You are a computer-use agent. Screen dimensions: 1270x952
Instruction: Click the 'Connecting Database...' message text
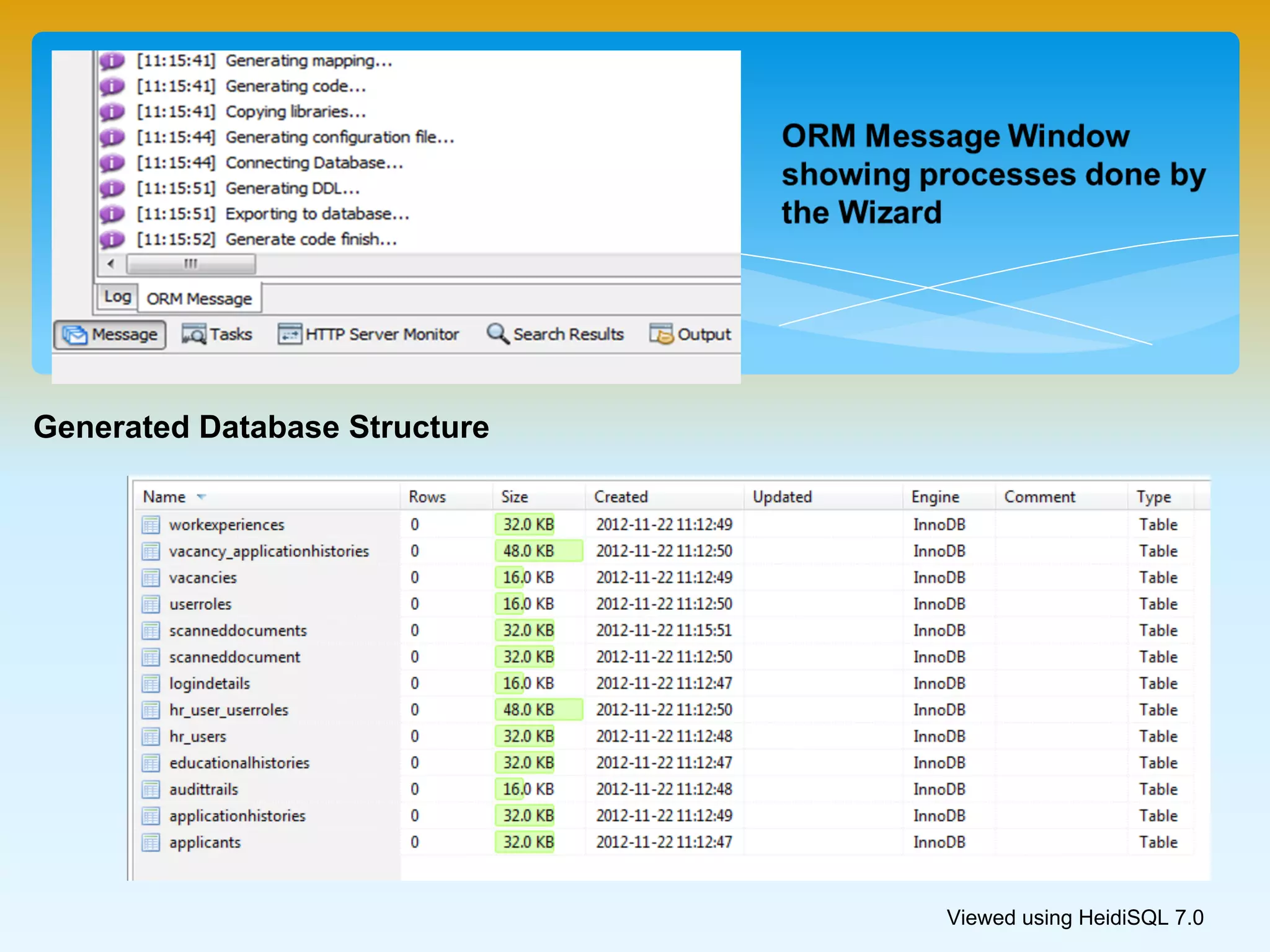click(x=314, y=162)
